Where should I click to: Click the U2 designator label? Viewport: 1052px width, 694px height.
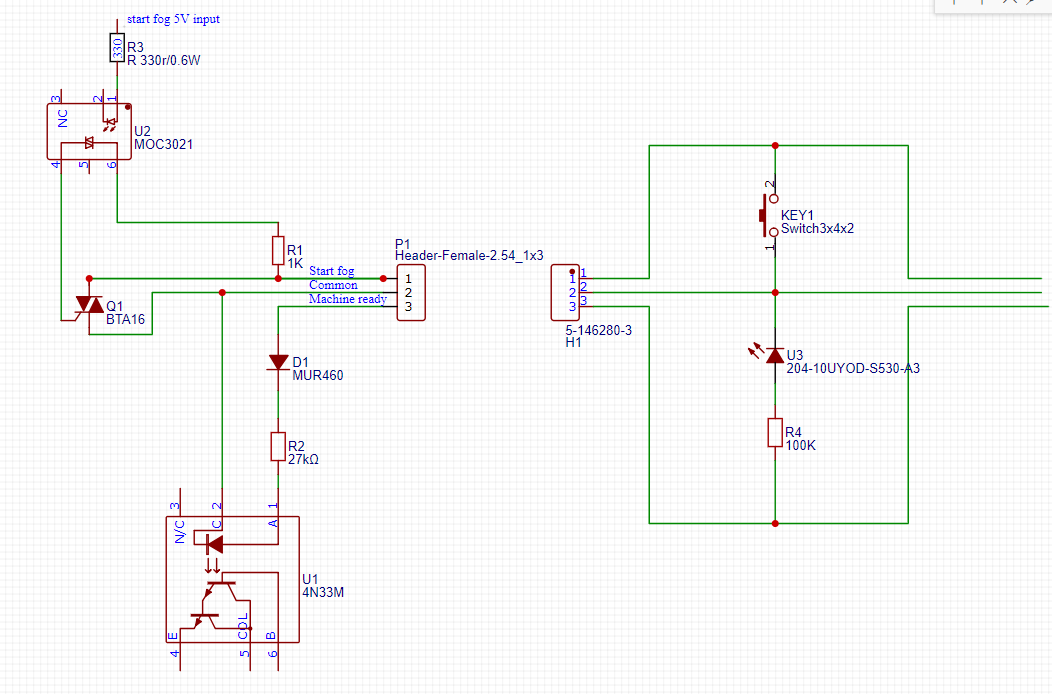click(142, 131)
